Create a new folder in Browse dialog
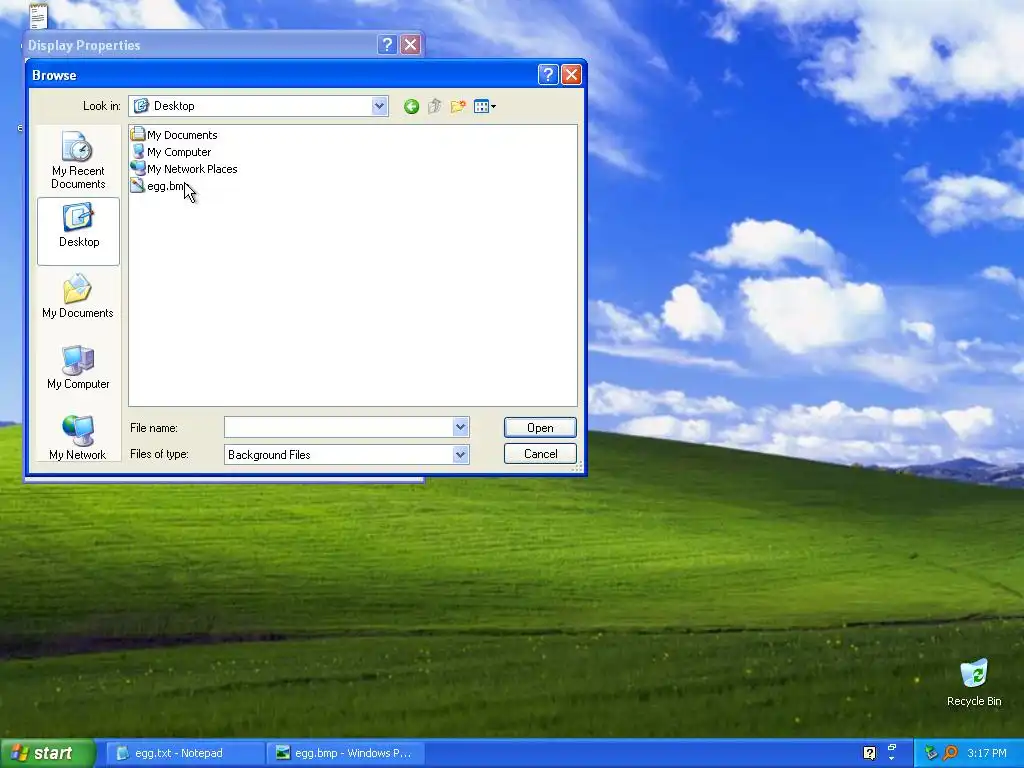 pyautogui.click(x=458, y=106)
